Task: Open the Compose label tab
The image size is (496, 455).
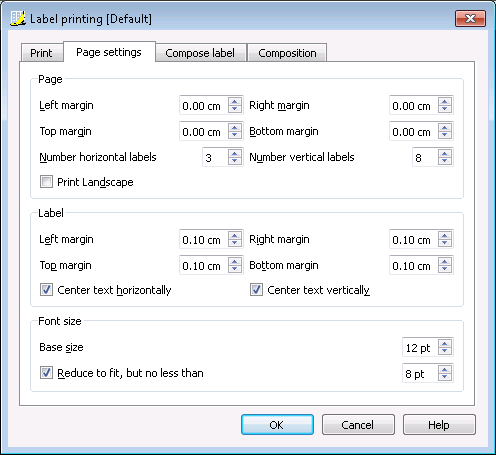Action: pos(200,53)
